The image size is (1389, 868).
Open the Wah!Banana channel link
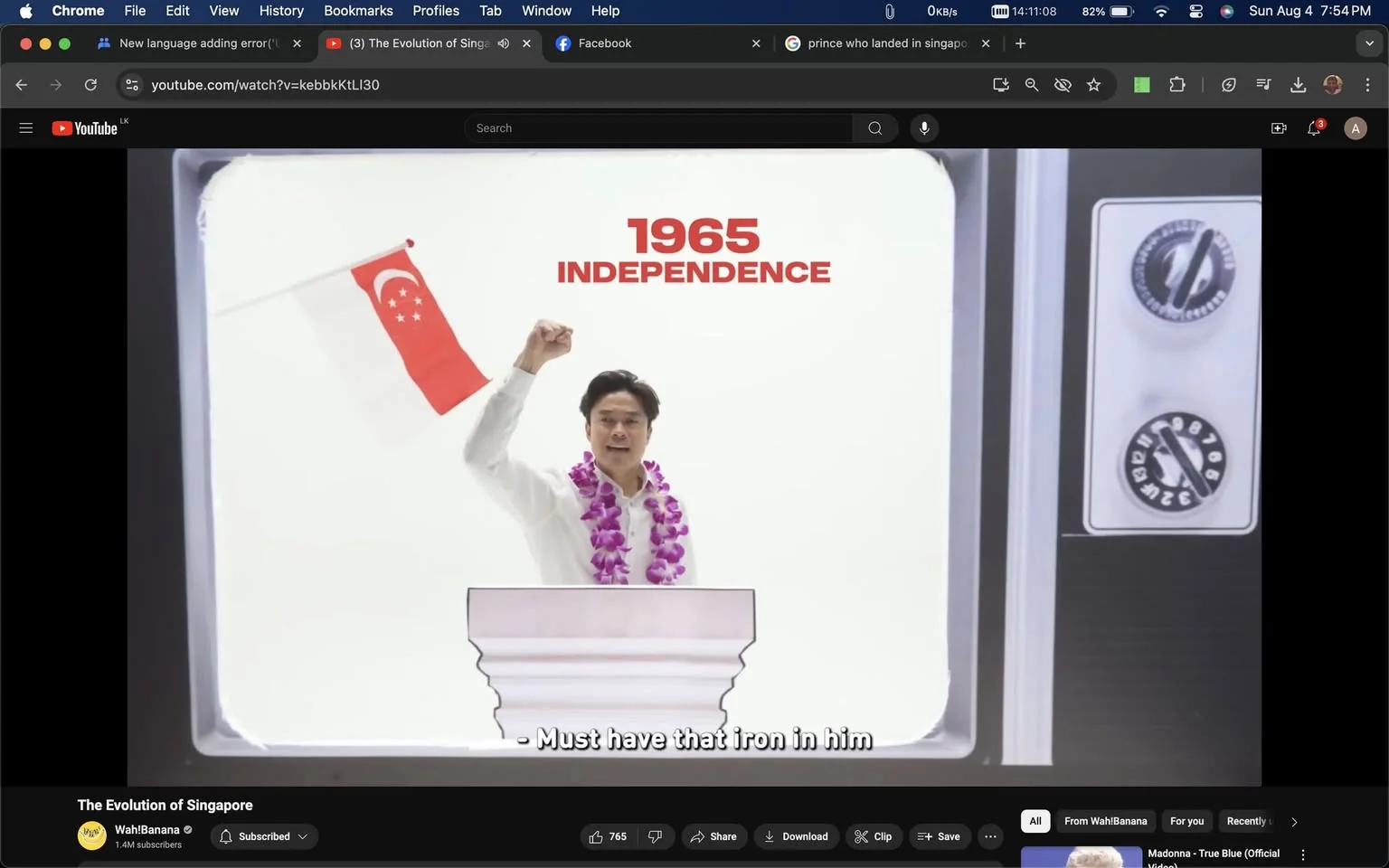(x=147, y=830)
